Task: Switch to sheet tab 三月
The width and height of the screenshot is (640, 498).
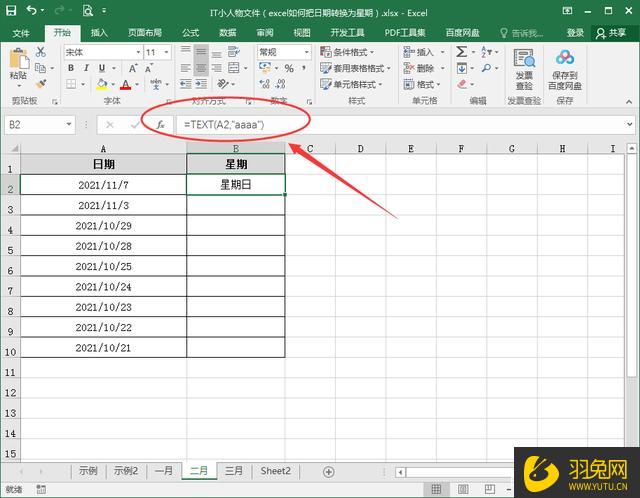Action: click(x=234, y=471)
